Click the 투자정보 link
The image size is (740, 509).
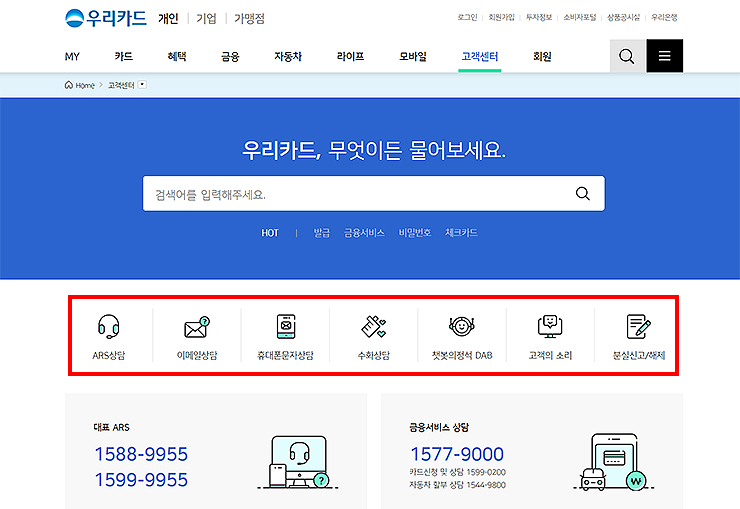click(539, 17)
